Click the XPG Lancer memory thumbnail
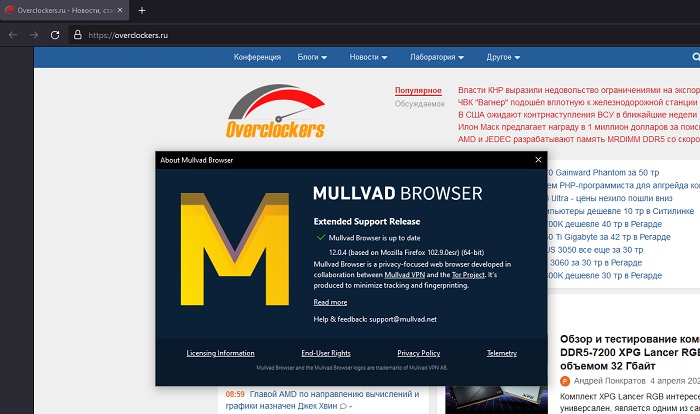This screenshot has height=414, width=700. click(496, 400)
